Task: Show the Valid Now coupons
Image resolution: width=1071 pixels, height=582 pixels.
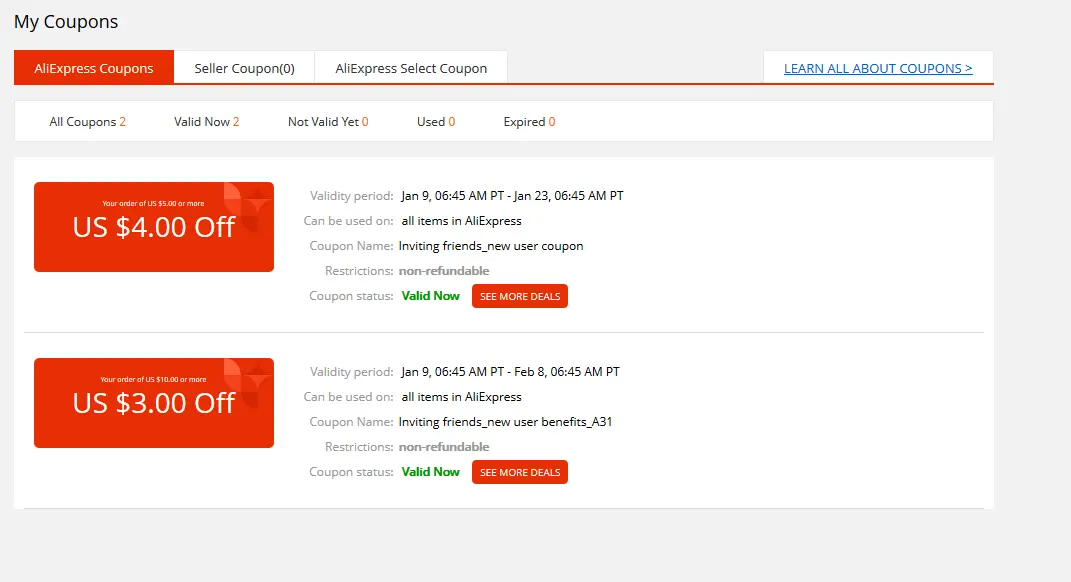Action: pyautogui.click(x=206, y=122)
